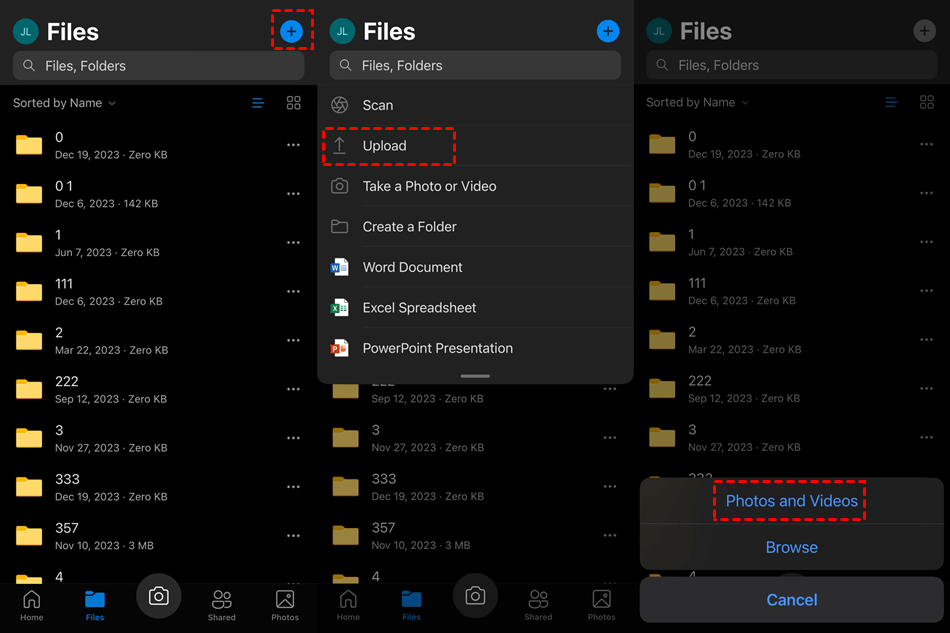Open folder 2 dated Mar 22, 2023, left screen

point(158,340)
